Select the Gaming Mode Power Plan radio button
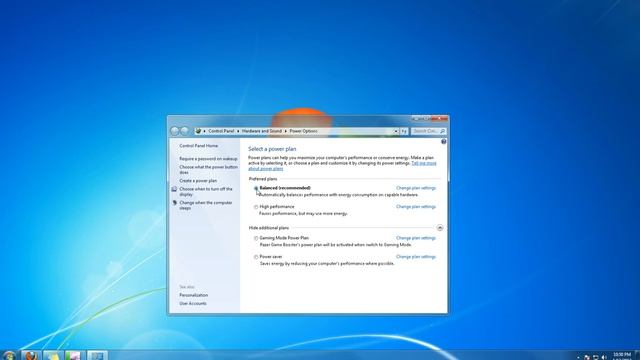 coord(256,238)
